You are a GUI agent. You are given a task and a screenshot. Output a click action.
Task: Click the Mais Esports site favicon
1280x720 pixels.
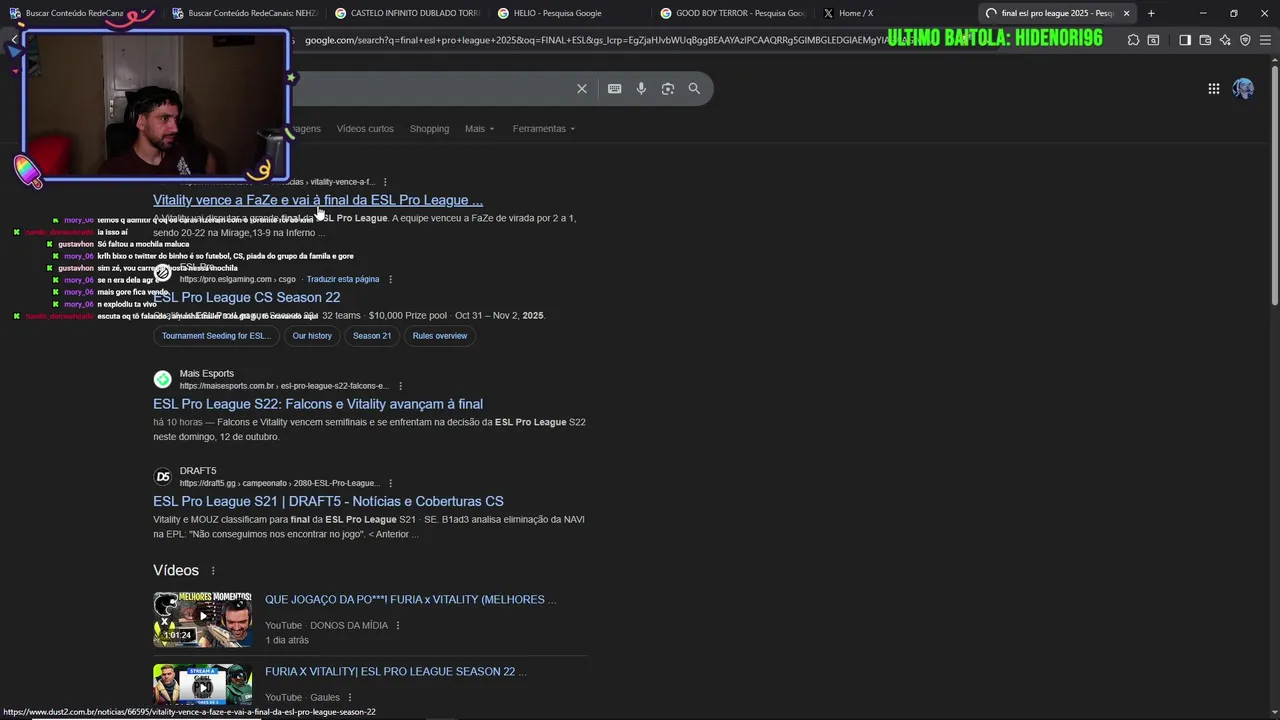click(162, 380)
